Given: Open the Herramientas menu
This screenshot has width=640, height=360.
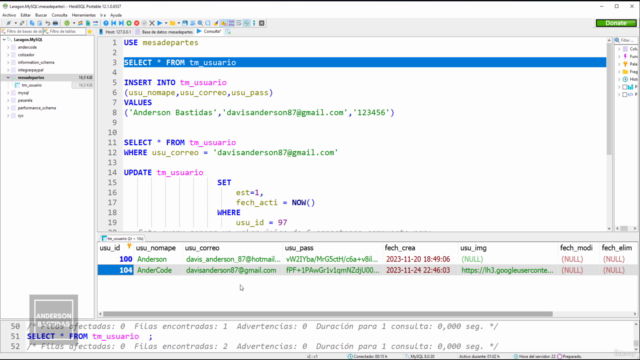Looking at the screenshot, I should click(x=84, y=15).
